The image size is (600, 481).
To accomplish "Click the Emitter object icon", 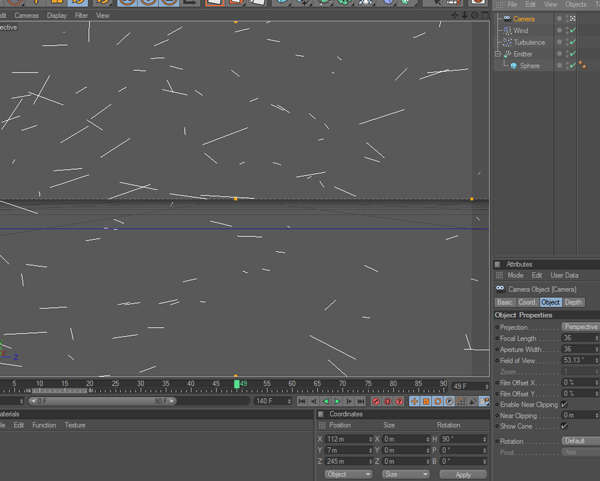I will click(x=507, y=54).
